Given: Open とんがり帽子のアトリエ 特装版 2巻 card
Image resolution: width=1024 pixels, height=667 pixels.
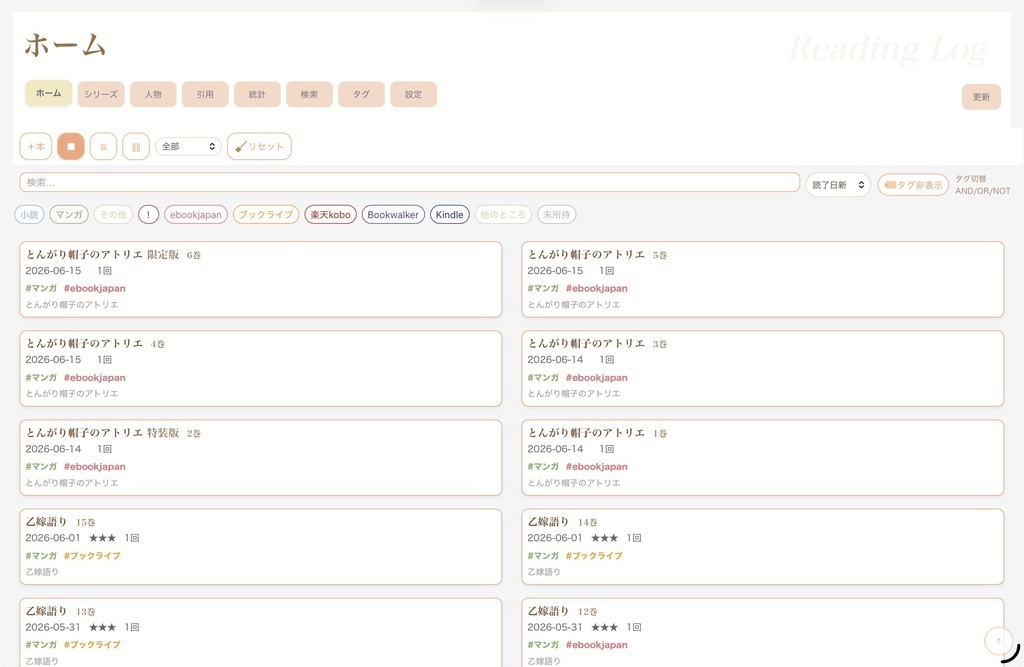Looking at the screenshot, I should coord(261,458).
